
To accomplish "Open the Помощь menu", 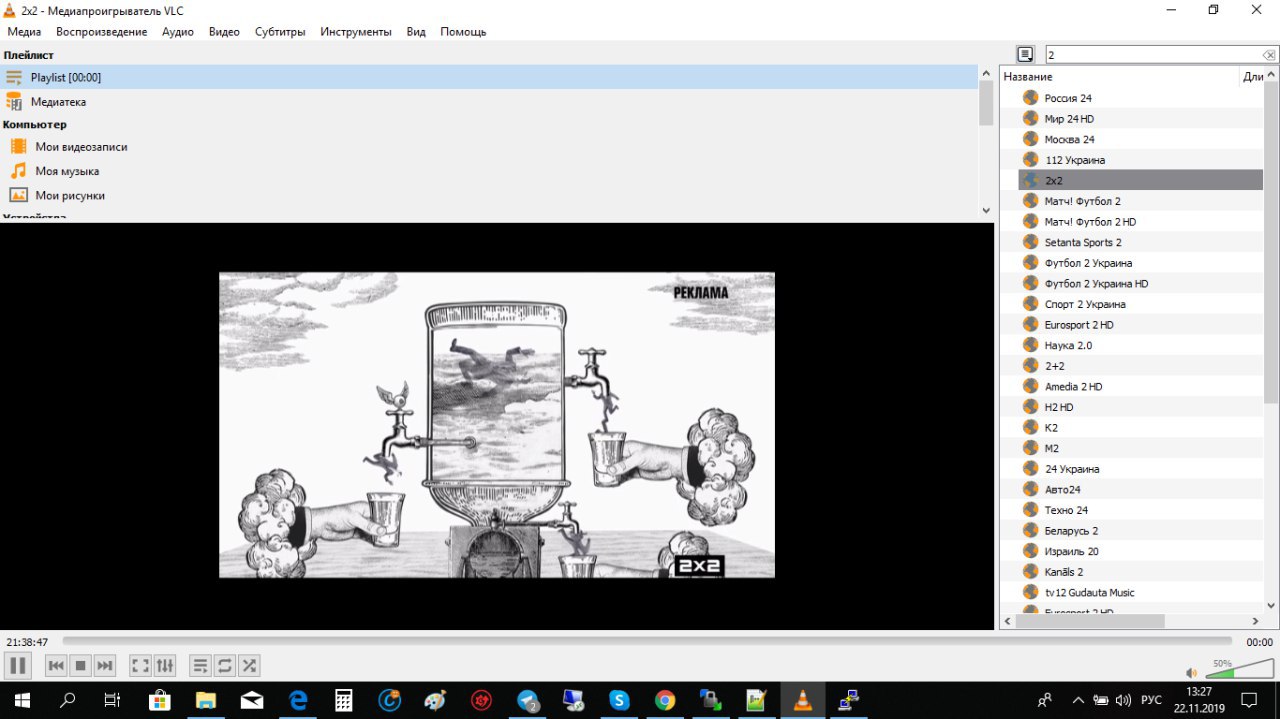I will pos(463,32).
